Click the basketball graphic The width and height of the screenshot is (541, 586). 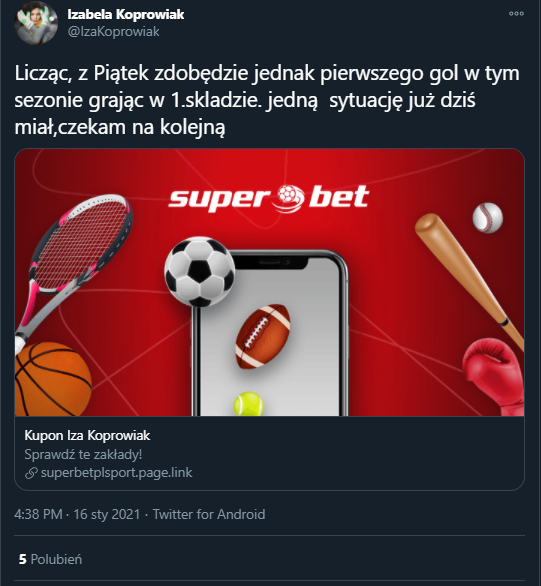[x=53, y=379]
